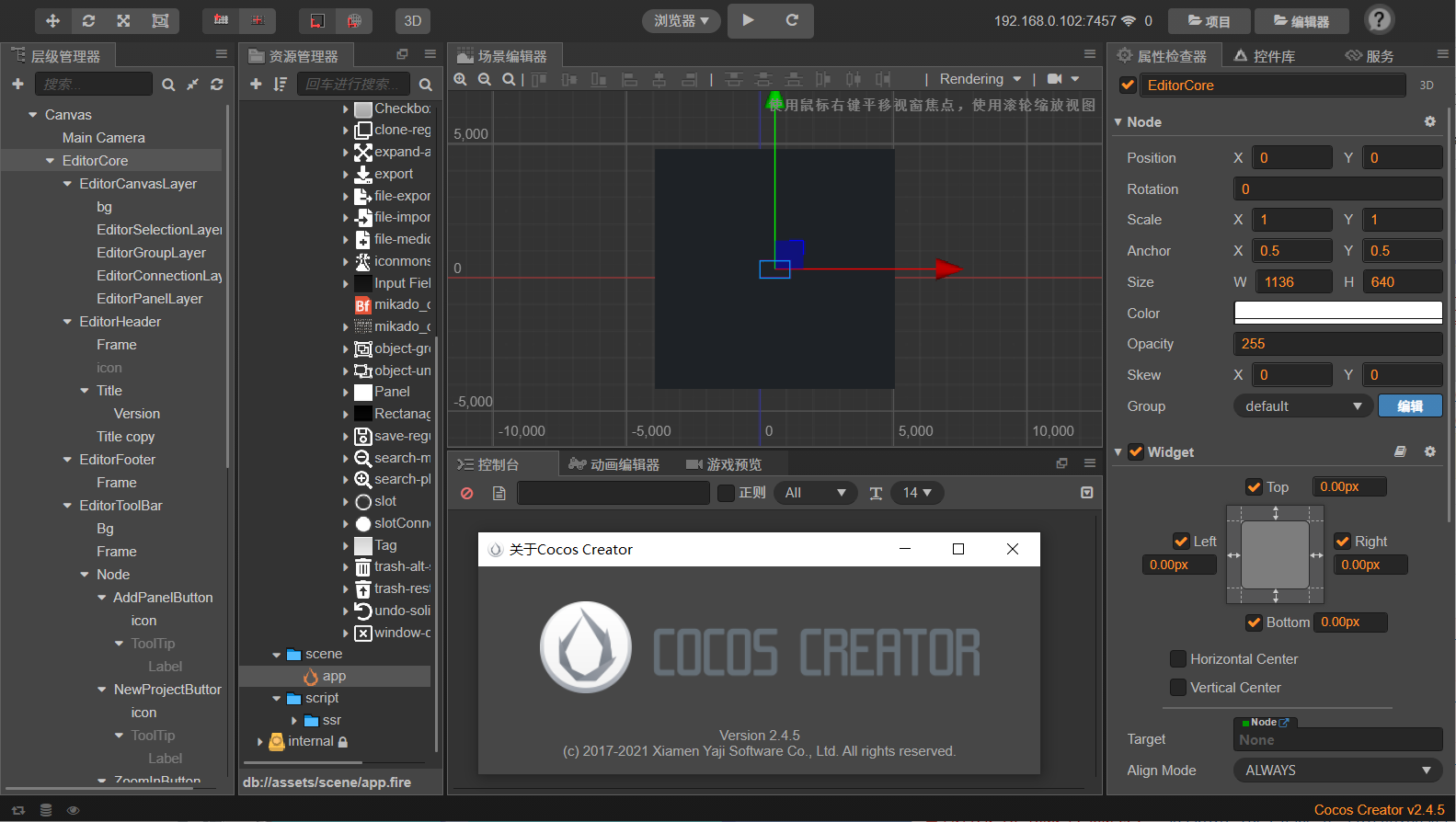
Task: Uncheck the Left alignment checkbox
Action: (1181, 542)
